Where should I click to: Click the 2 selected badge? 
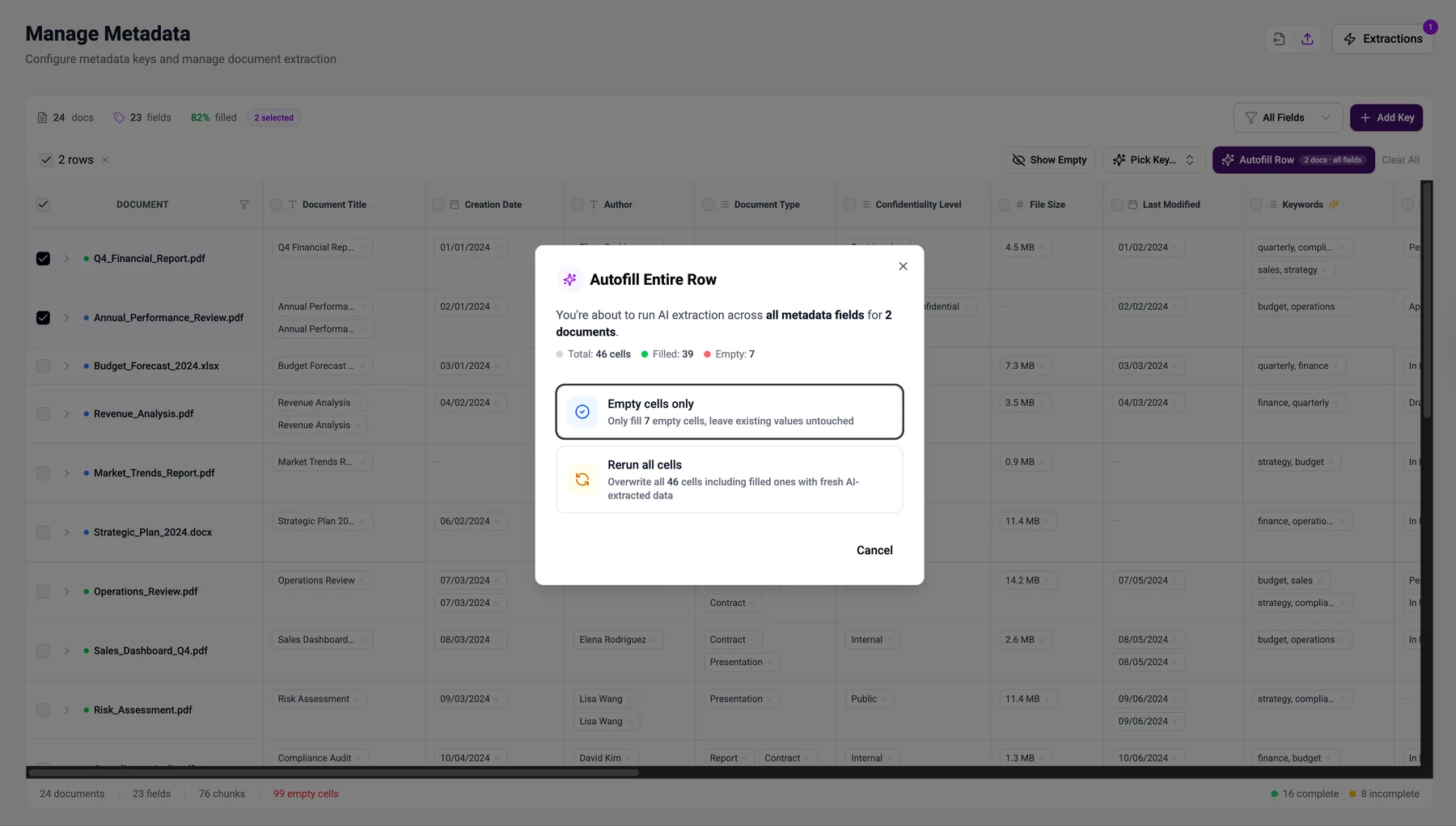(273, 118)
